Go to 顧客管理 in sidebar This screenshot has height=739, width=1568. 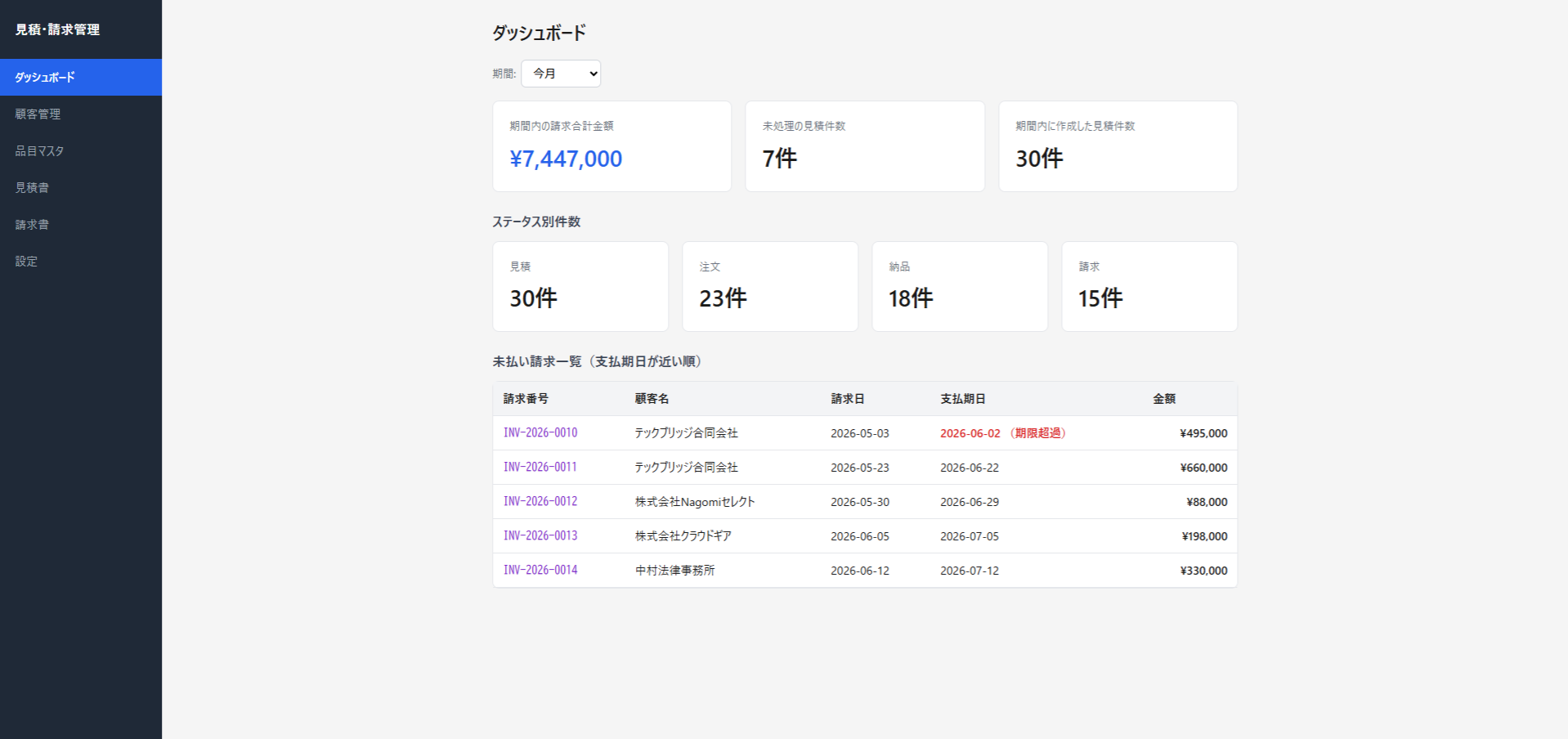point(81,114)
